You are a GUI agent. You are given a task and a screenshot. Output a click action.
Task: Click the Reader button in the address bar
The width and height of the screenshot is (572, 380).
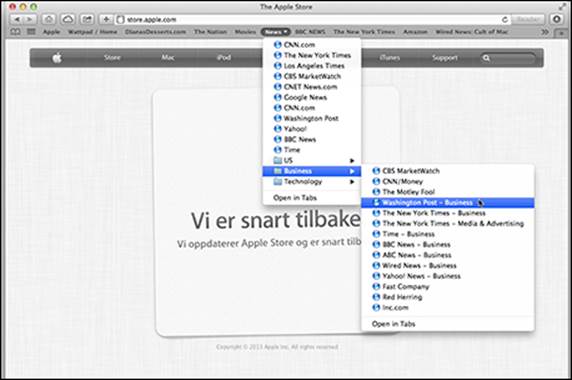coord(528,19)
